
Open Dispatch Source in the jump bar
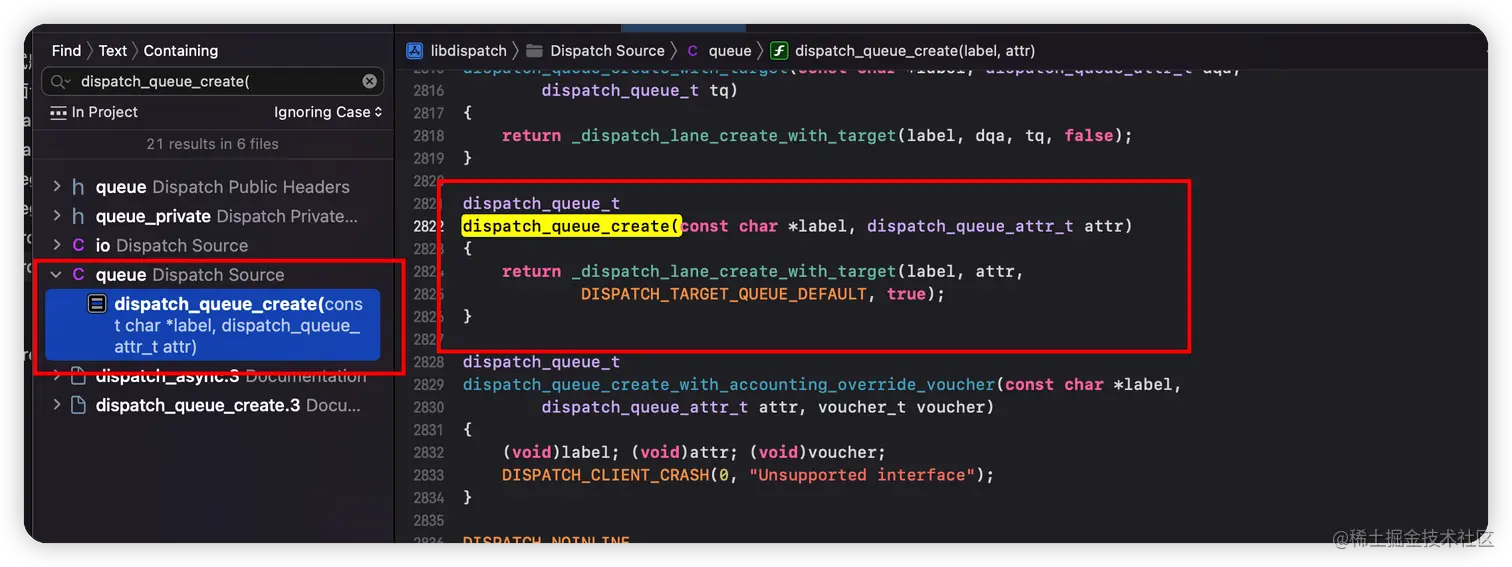[x=607, y=50]
